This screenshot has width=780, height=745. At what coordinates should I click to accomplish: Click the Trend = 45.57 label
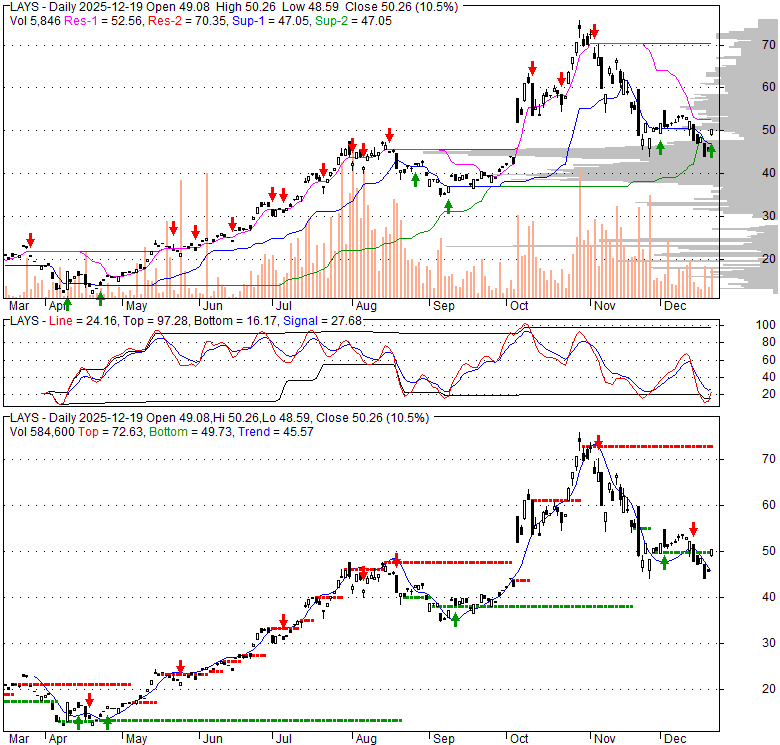(276, 432)
